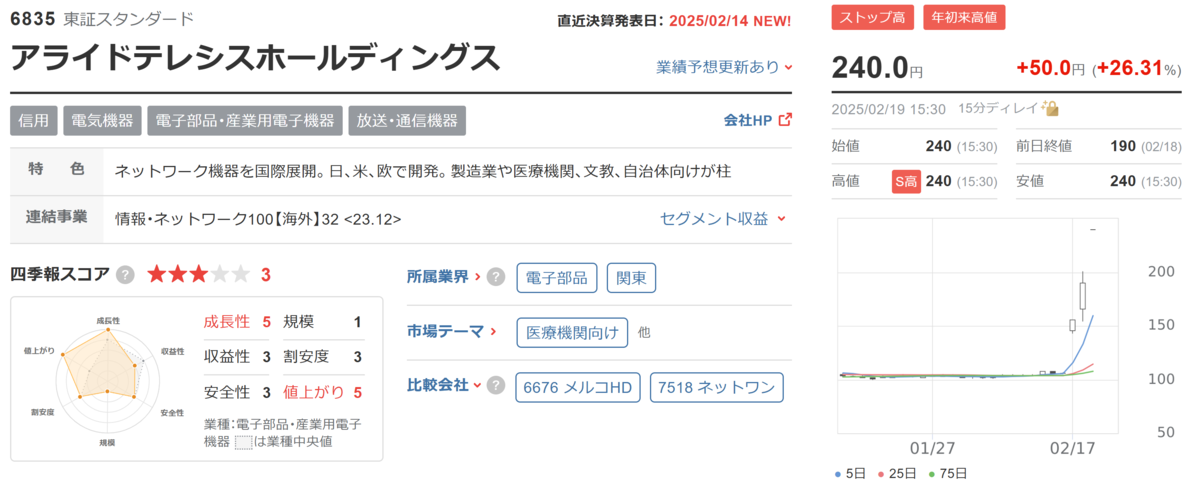Click the 他 text after 医療機関向け

(x=644, y=332)
